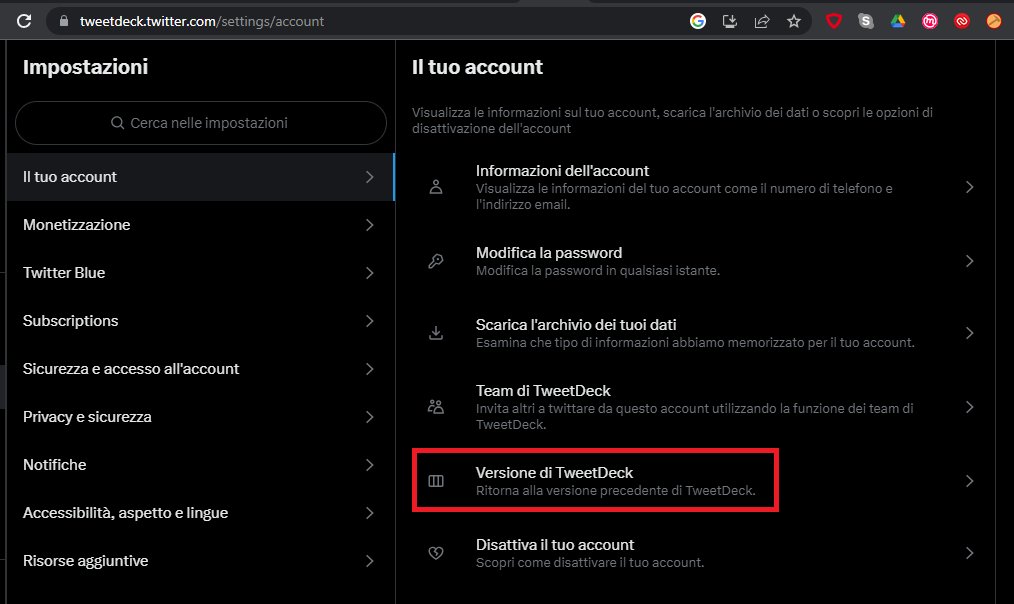Select the columns icon beside Versione di TweetDeck
Screen dimensions: 1014x604
point(435,480)
